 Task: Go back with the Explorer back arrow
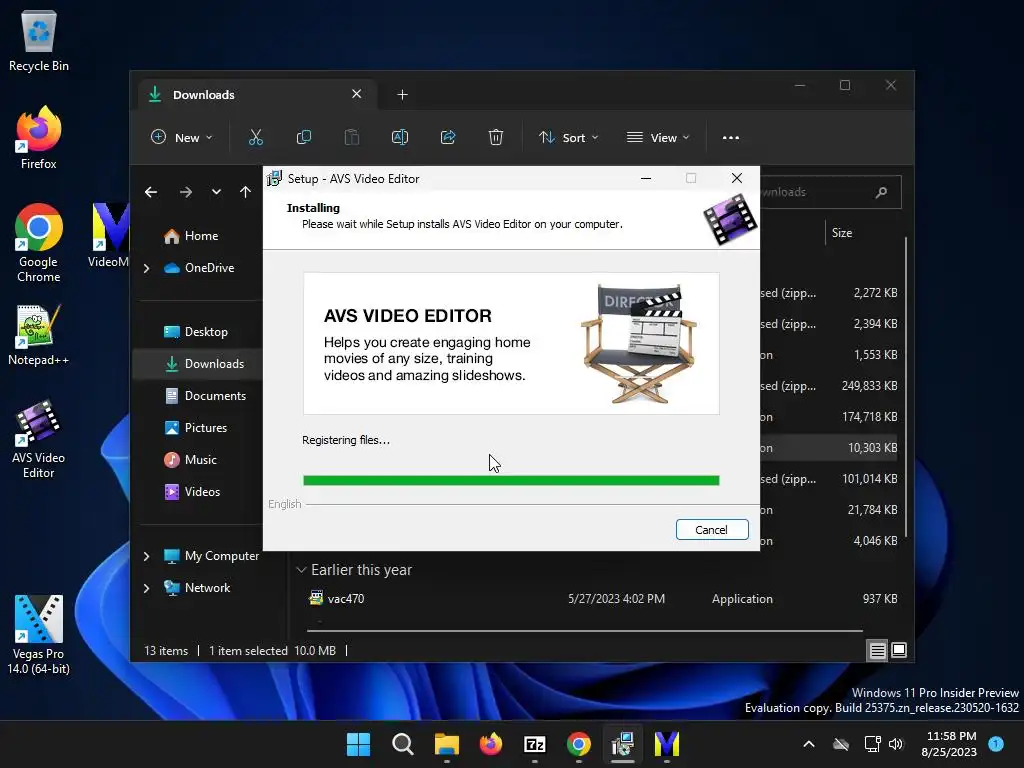click(151, 192)
